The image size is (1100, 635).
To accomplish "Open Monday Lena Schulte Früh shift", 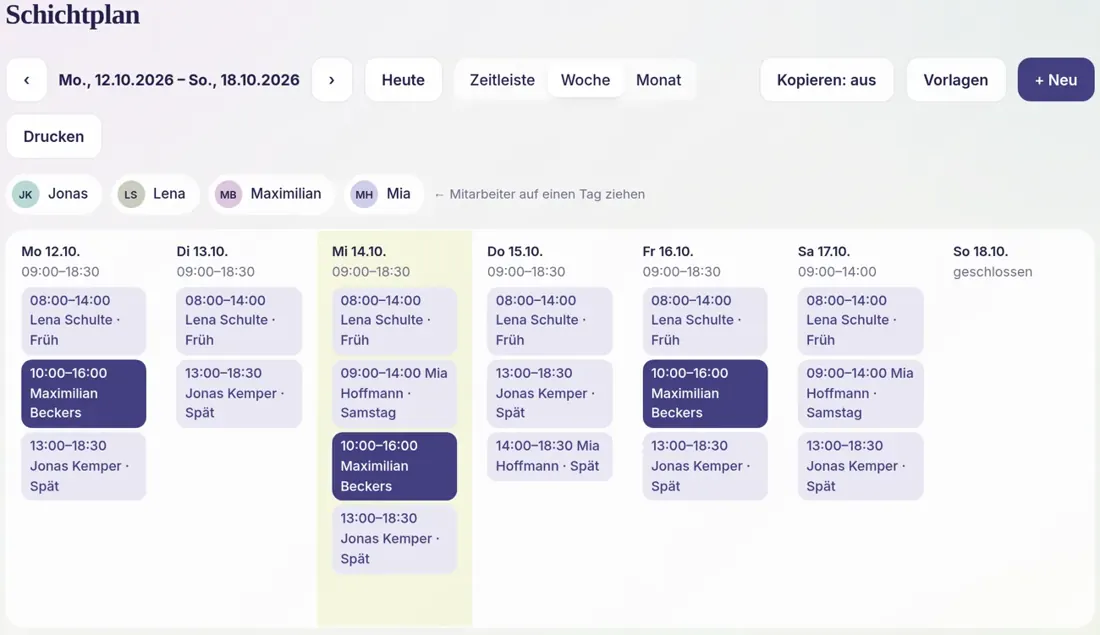I will pos(83,321).
